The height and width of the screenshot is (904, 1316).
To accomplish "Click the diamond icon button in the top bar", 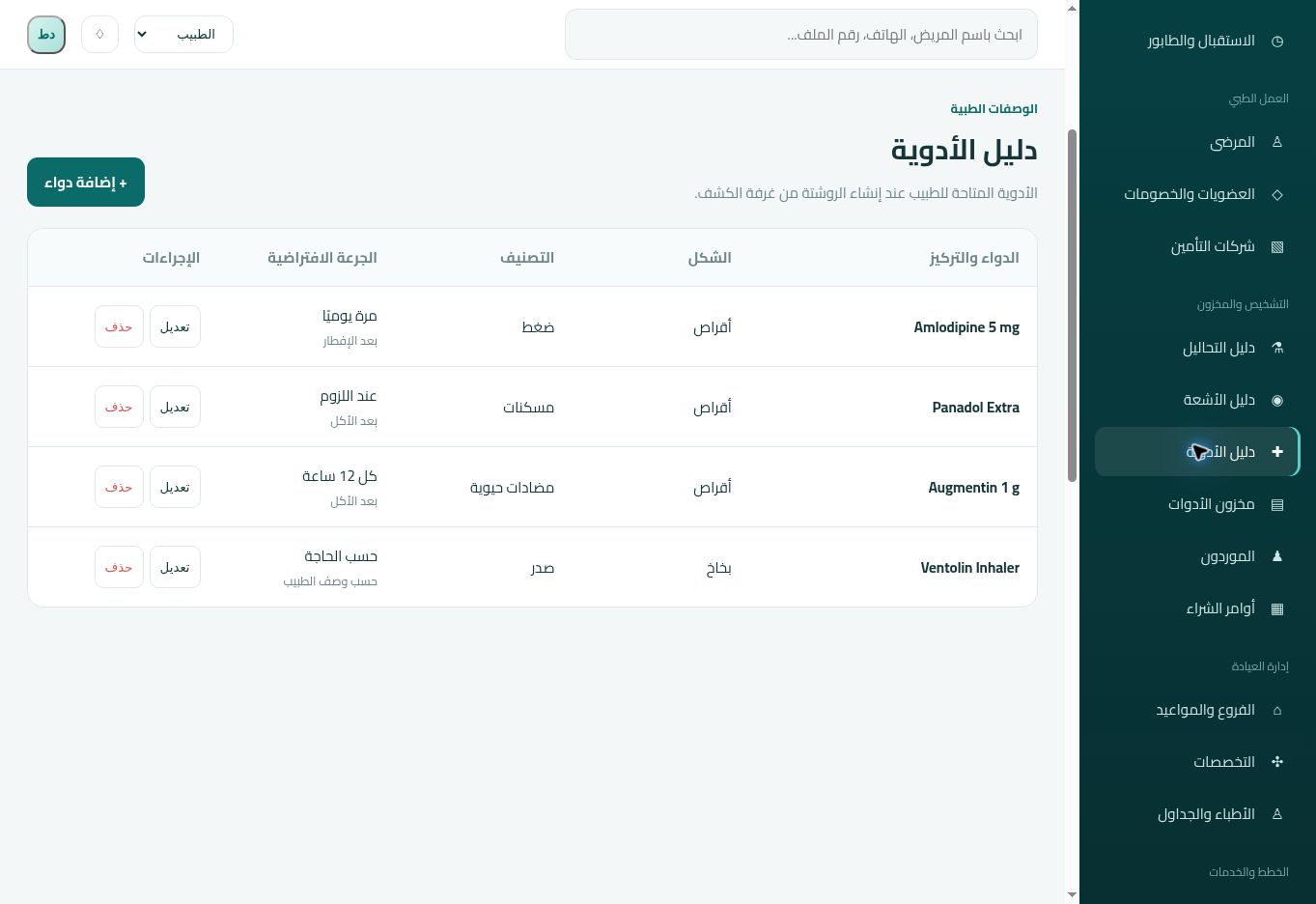I will click(x=99, y=35).
